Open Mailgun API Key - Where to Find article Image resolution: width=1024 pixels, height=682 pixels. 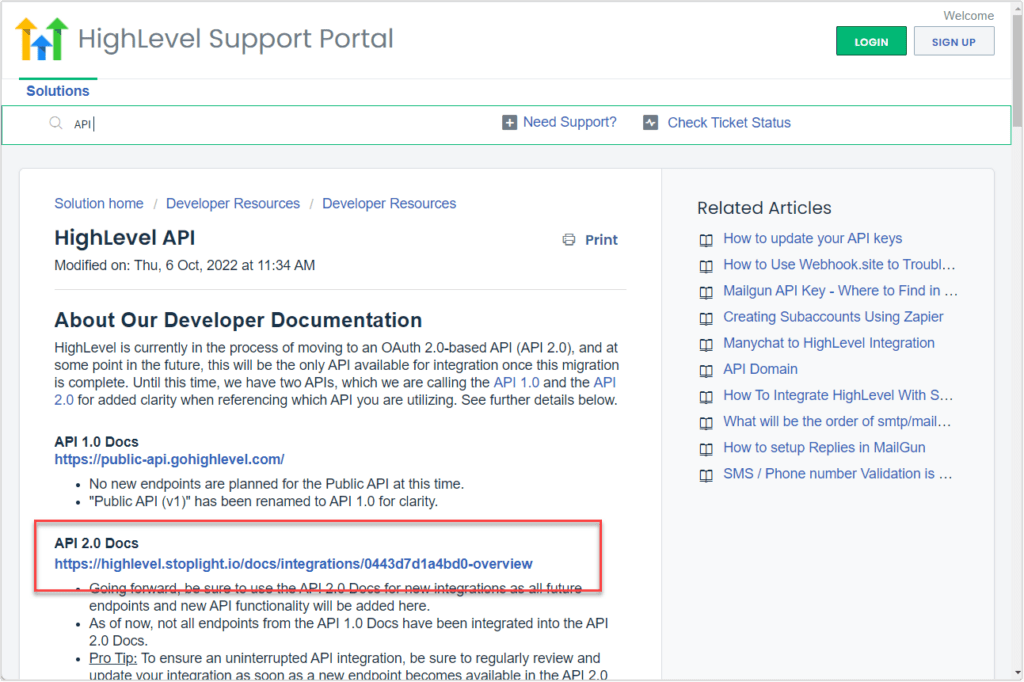[840, 291]
